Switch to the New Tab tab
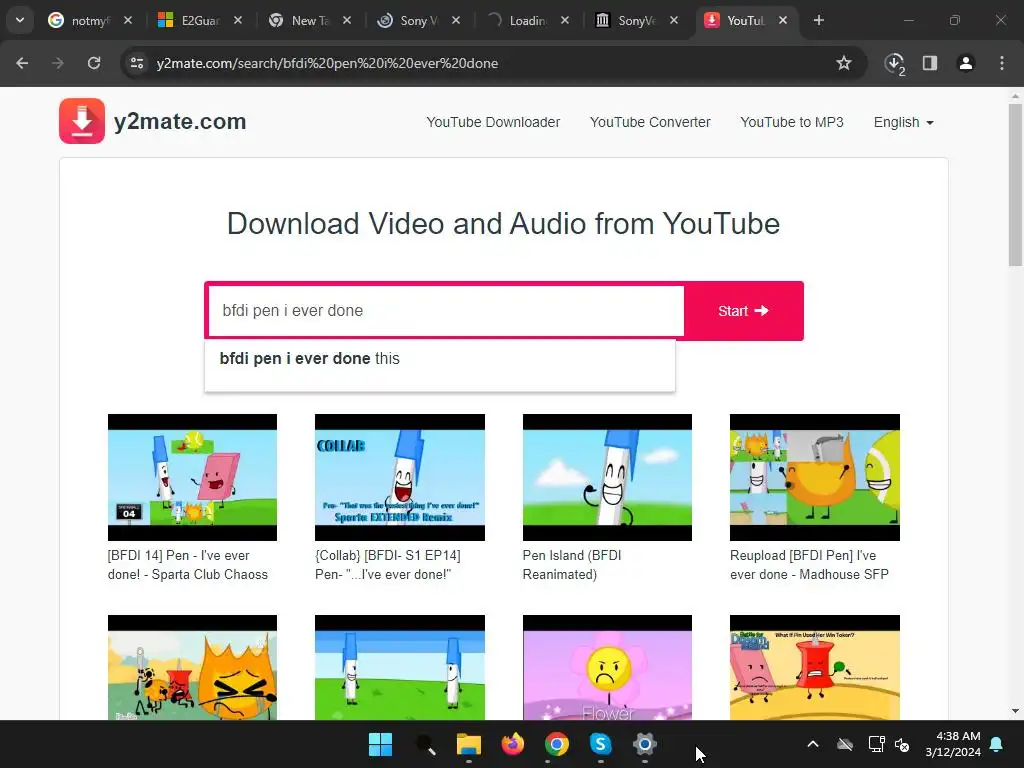 click(300, 20)
